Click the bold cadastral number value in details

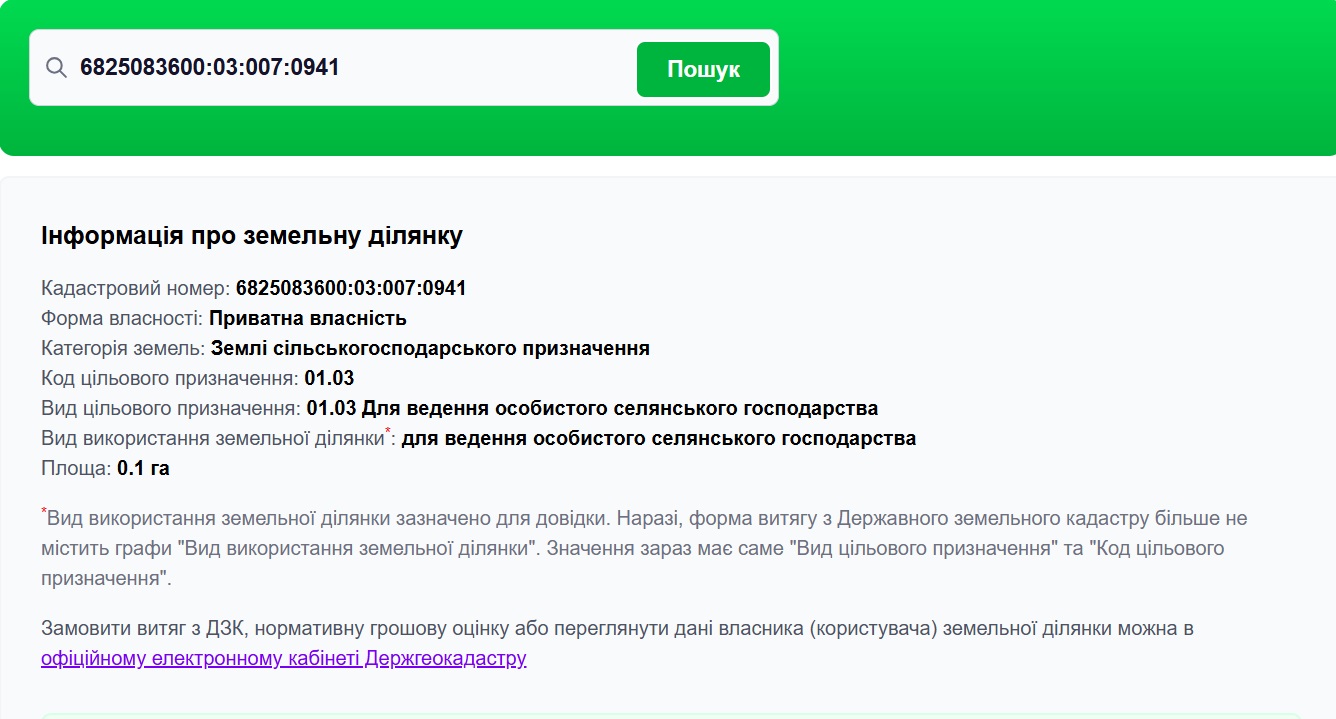tap(351, 289)
